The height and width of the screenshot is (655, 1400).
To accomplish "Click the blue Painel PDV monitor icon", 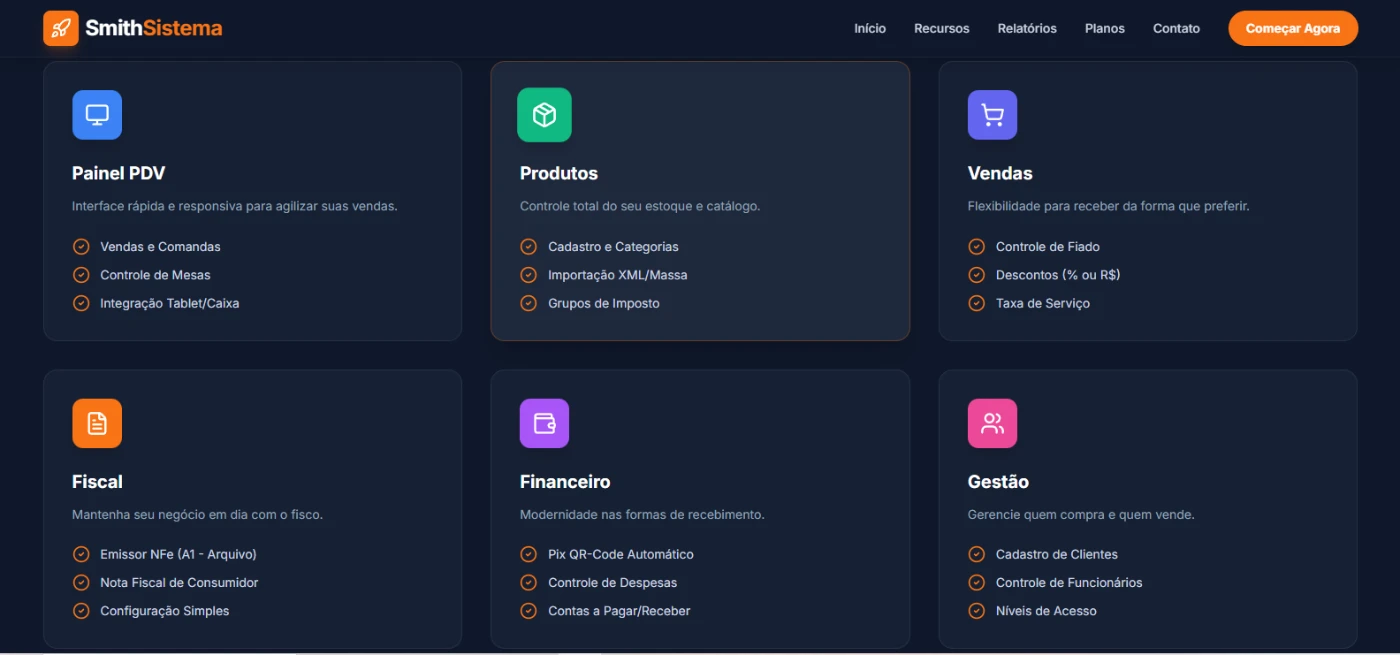I will tap(97, 115).
